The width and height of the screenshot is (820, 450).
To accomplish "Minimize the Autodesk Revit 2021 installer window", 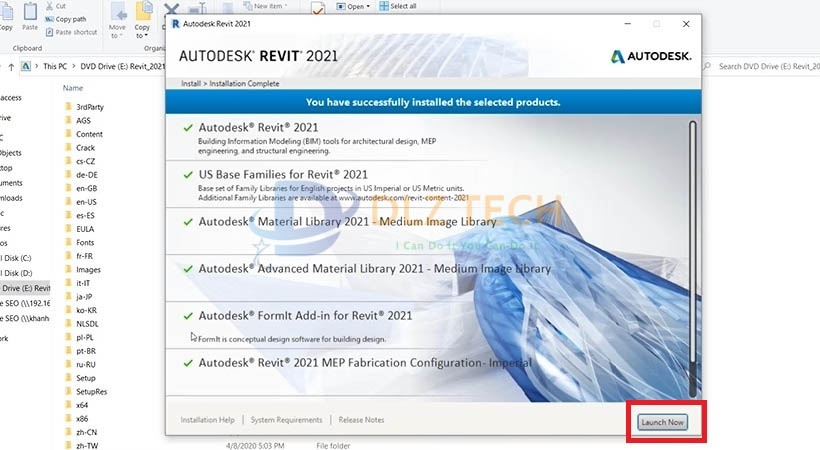I will [x=628, y=24].
